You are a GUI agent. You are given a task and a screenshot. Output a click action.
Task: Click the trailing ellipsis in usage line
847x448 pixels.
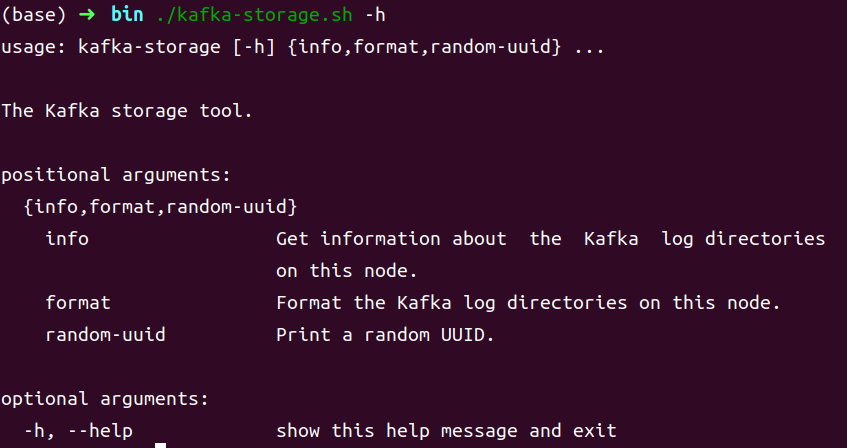point(588,48)
